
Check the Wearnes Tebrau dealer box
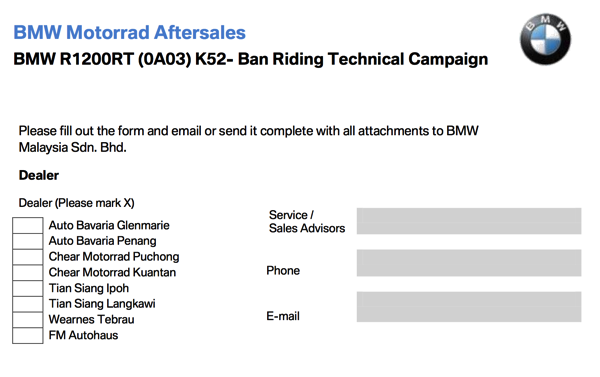click(28, 320)
